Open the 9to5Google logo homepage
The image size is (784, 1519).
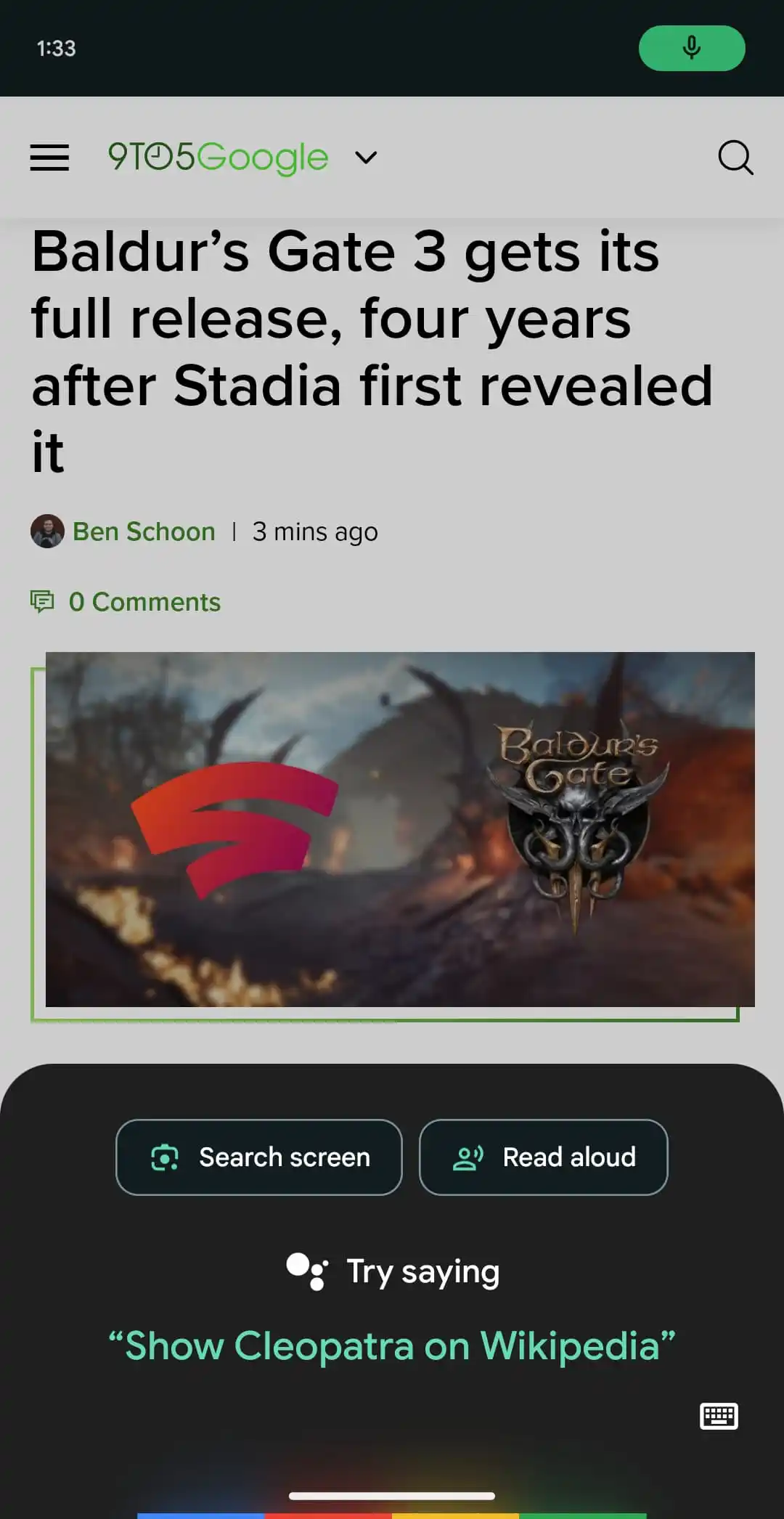point(218,157)
